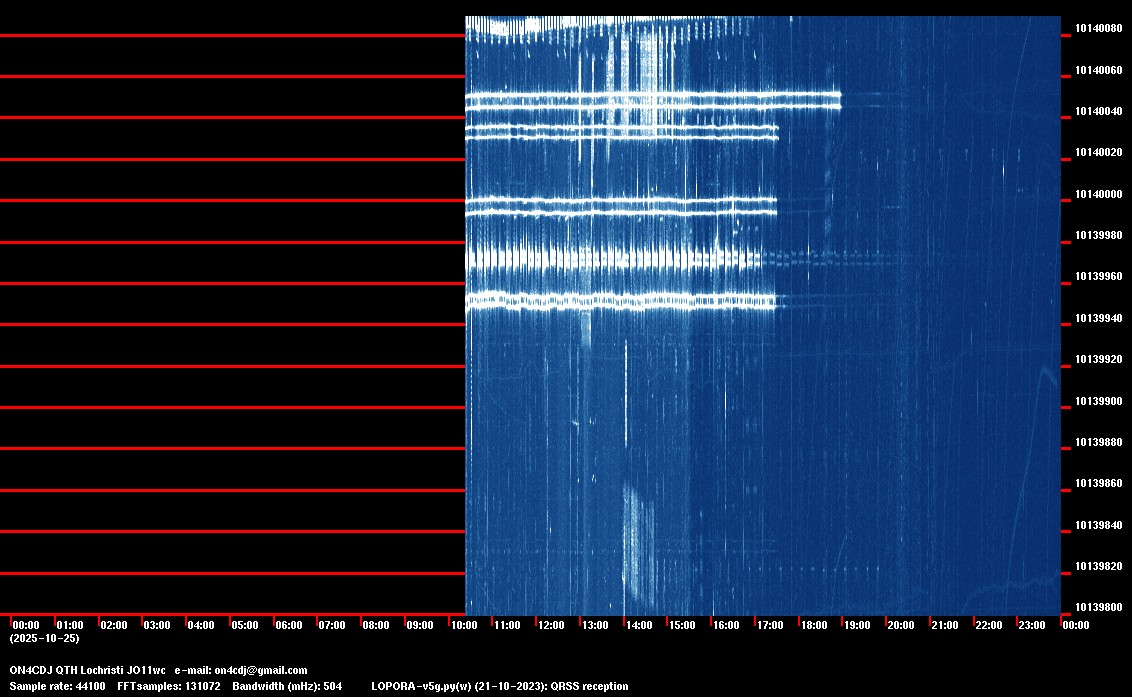Click the 03:00 time label
Screen dimensions: 1132x697
pyautogui.click(x=157, y=625)
